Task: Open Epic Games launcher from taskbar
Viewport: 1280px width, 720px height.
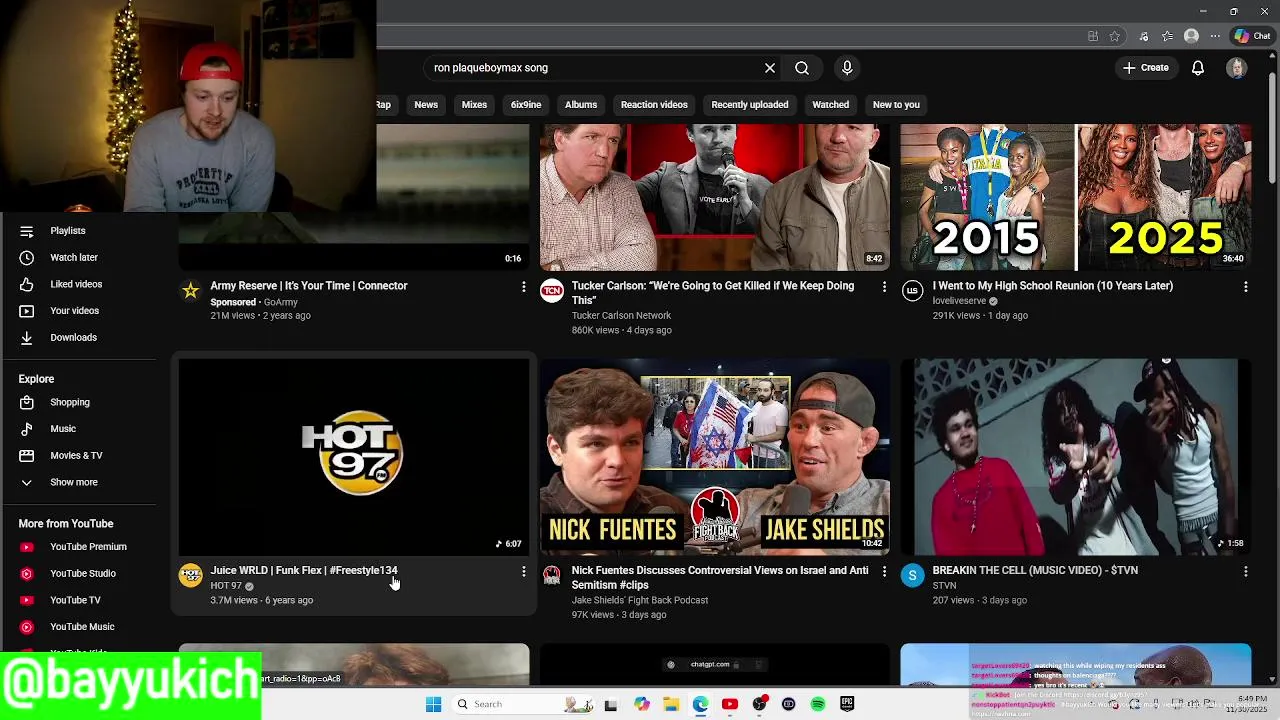Action: [x=847, y=704]
